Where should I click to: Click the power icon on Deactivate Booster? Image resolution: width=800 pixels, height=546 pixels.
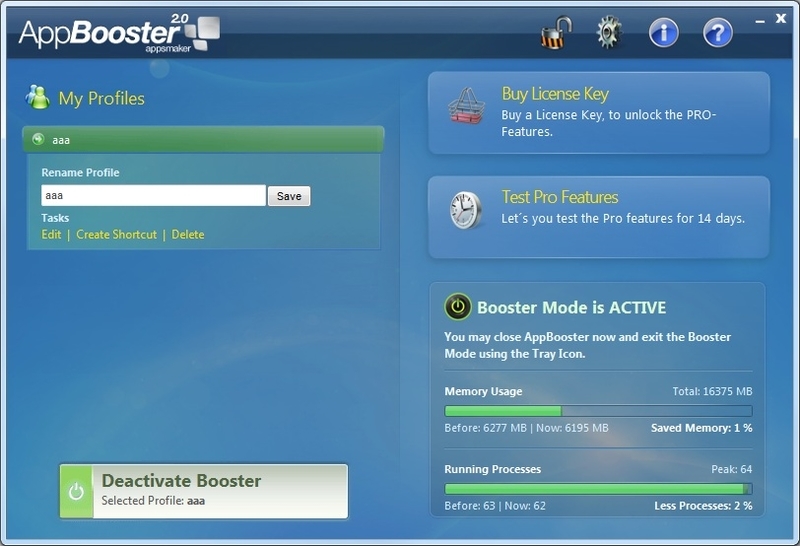pos(77,491)
